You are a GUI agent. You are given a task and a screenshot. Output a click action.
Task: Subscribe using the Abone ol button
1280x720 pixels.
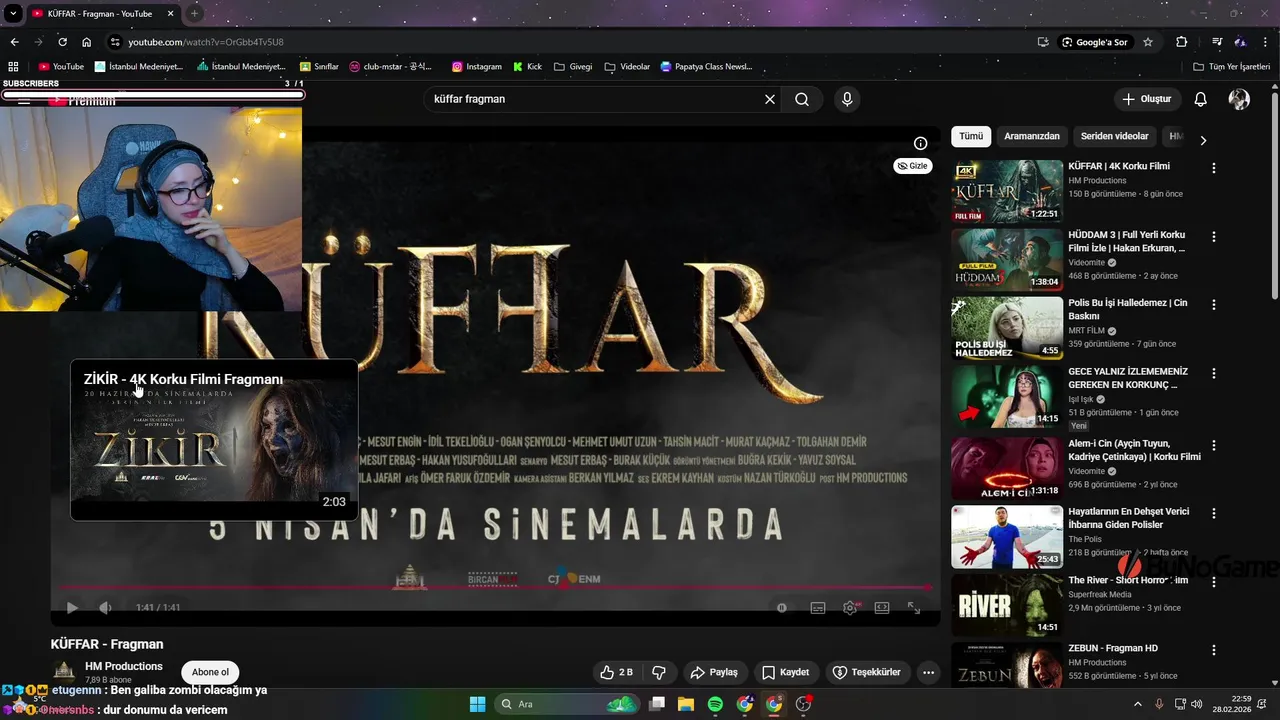(x=210, y=672)
